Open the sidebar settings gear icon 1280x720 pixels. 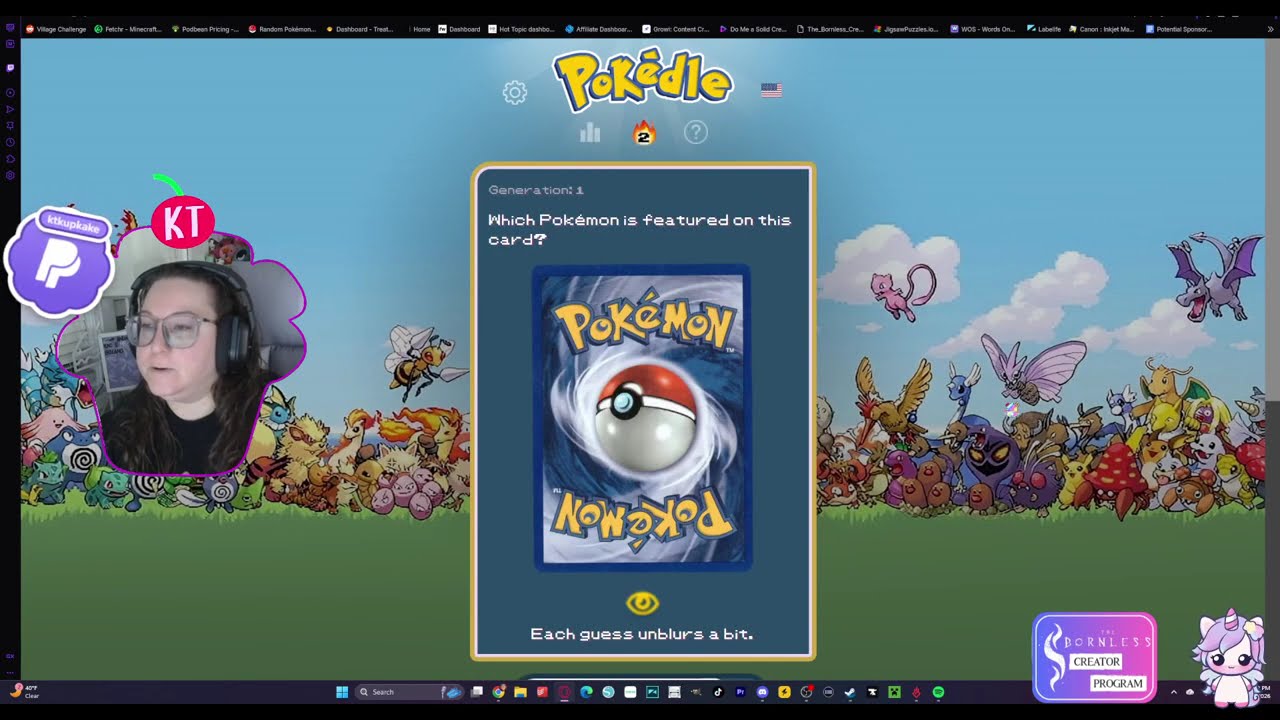[x=10, y=175]
